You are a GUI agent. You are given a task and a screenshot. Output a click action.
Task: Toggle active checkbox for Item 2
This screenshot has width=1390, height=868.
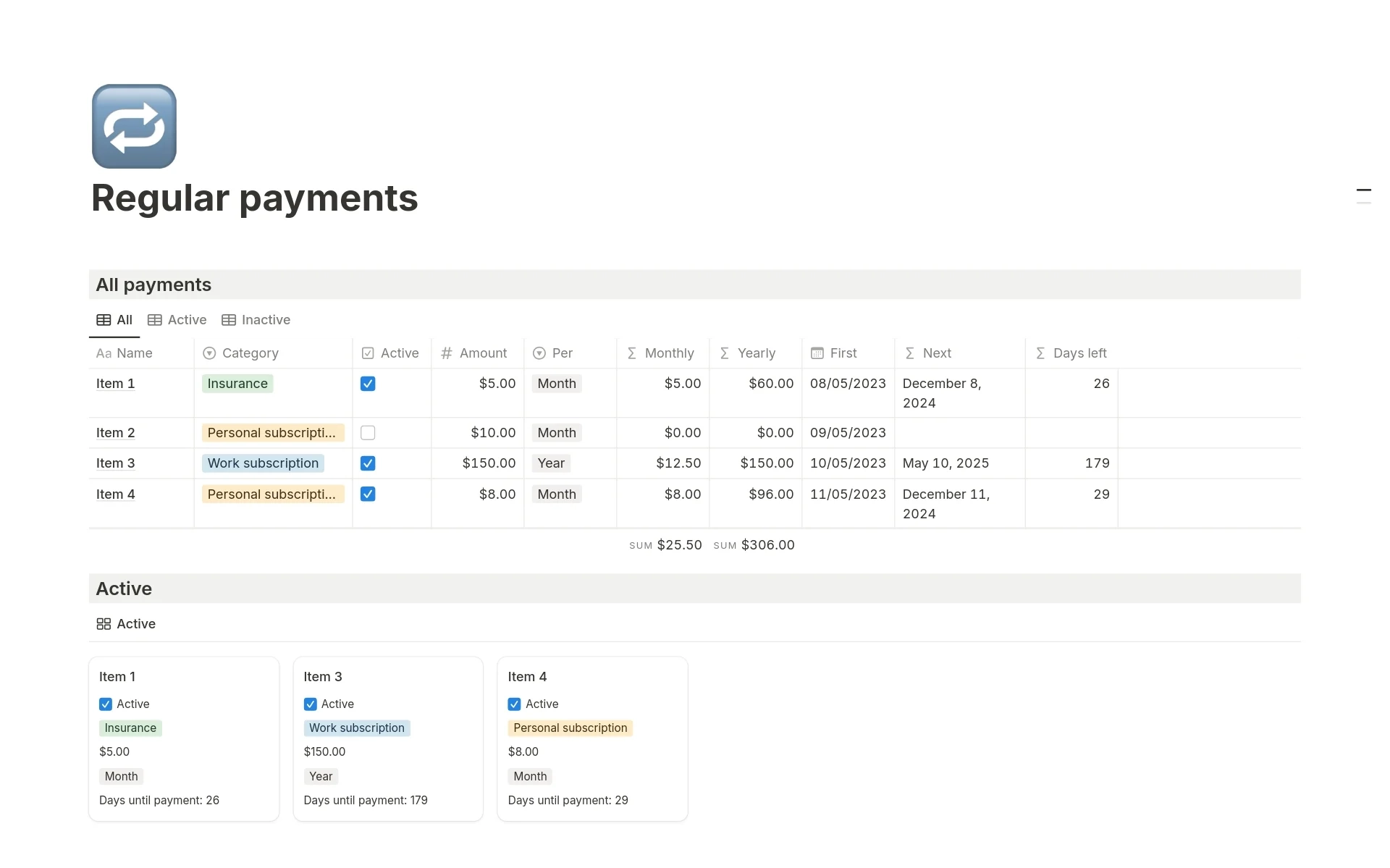pos(368,432)
